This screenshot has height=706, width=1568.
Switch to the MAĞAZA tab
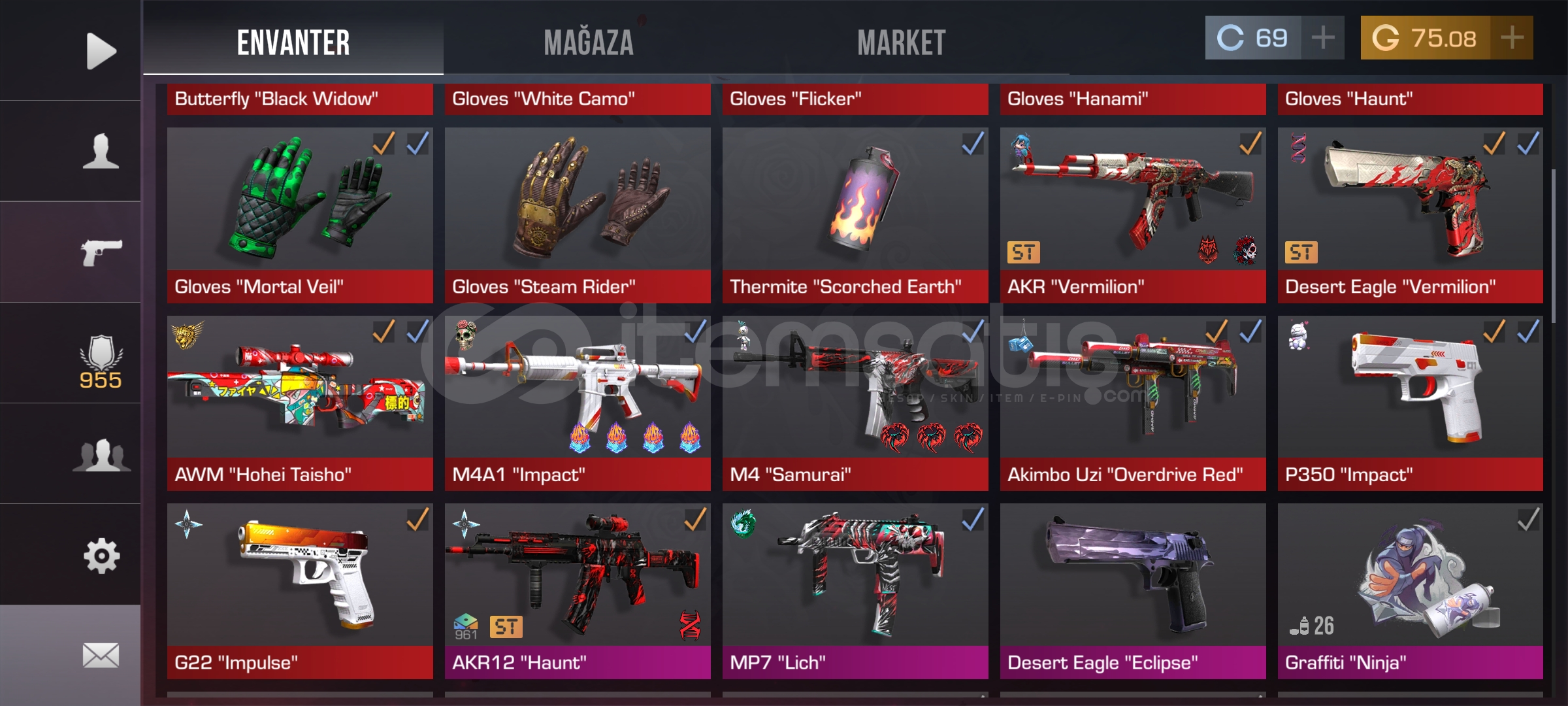click(589, 43)
